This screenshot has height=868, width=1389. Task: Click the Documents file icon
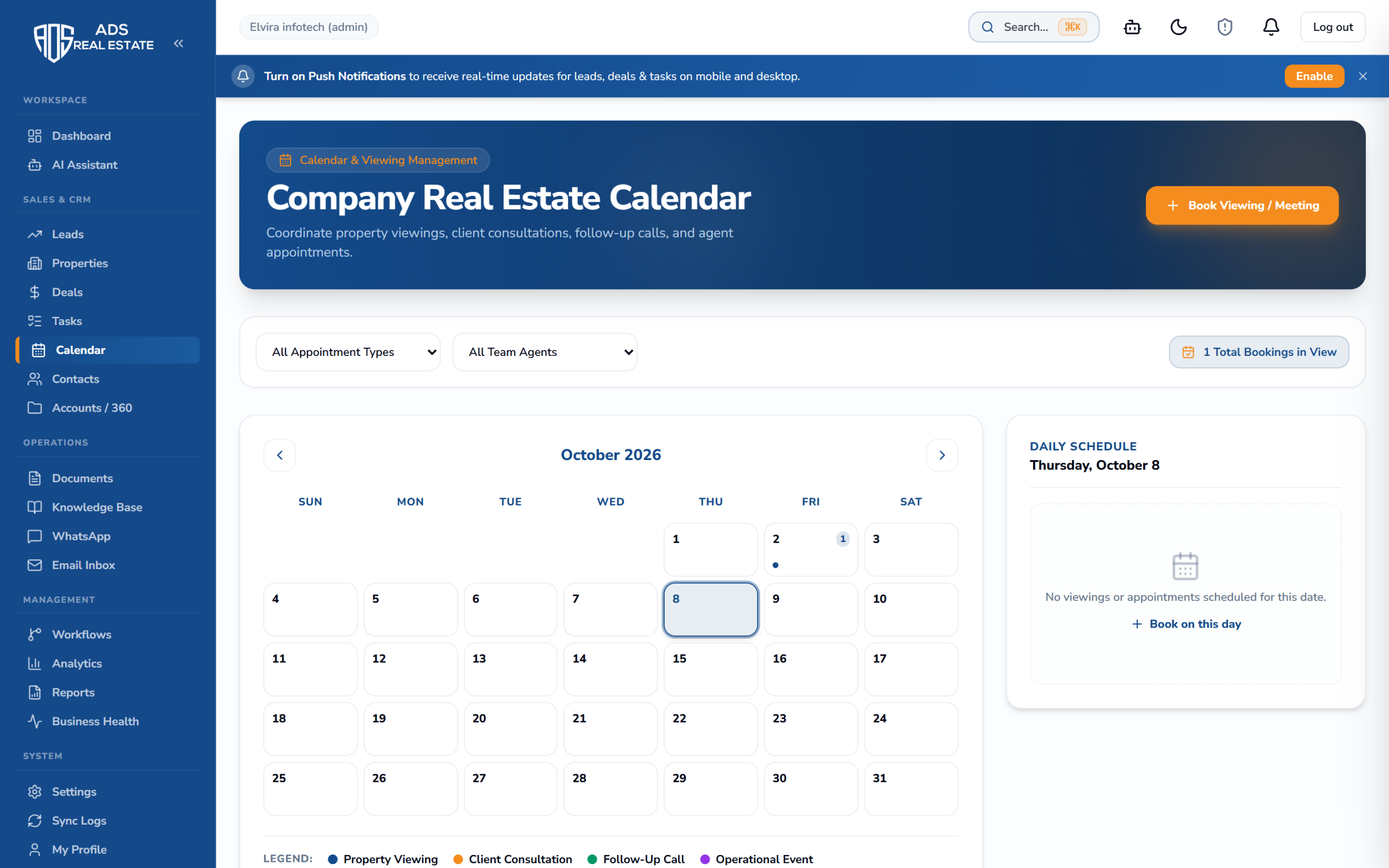34,478
